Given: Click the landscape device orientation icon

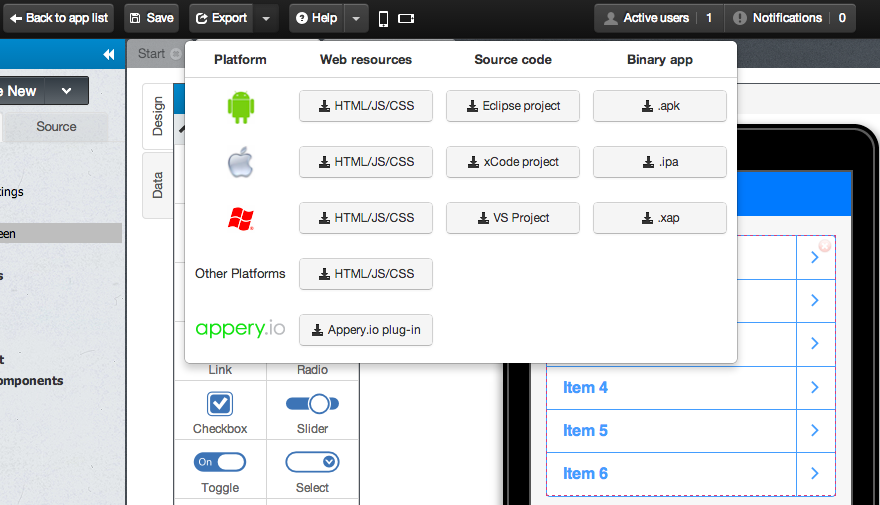Looking at the screenshot, I should point(406,18).
